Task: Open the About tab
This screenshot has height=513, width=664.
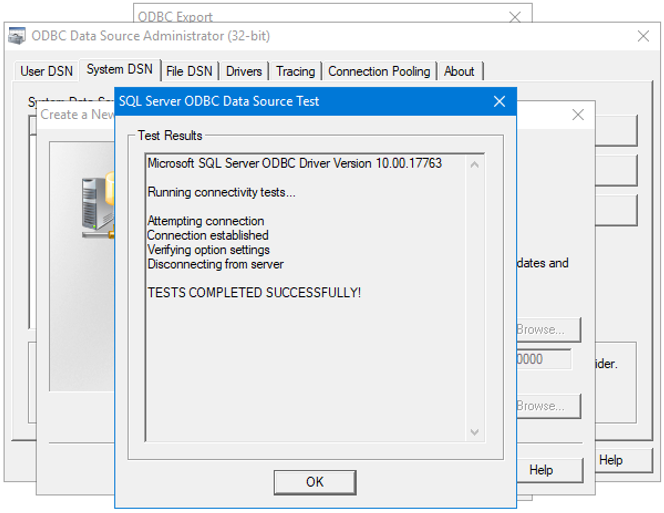Action: [459, 71]
